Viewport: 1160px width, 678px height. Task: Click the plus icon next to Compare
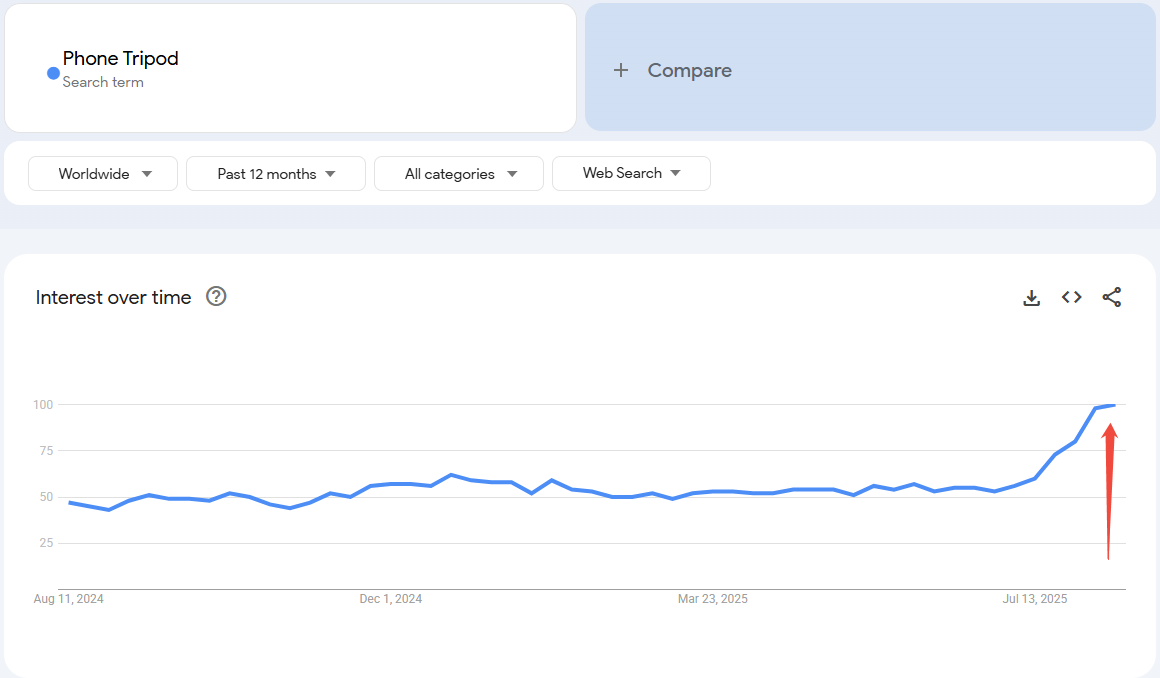coord(620,70)
